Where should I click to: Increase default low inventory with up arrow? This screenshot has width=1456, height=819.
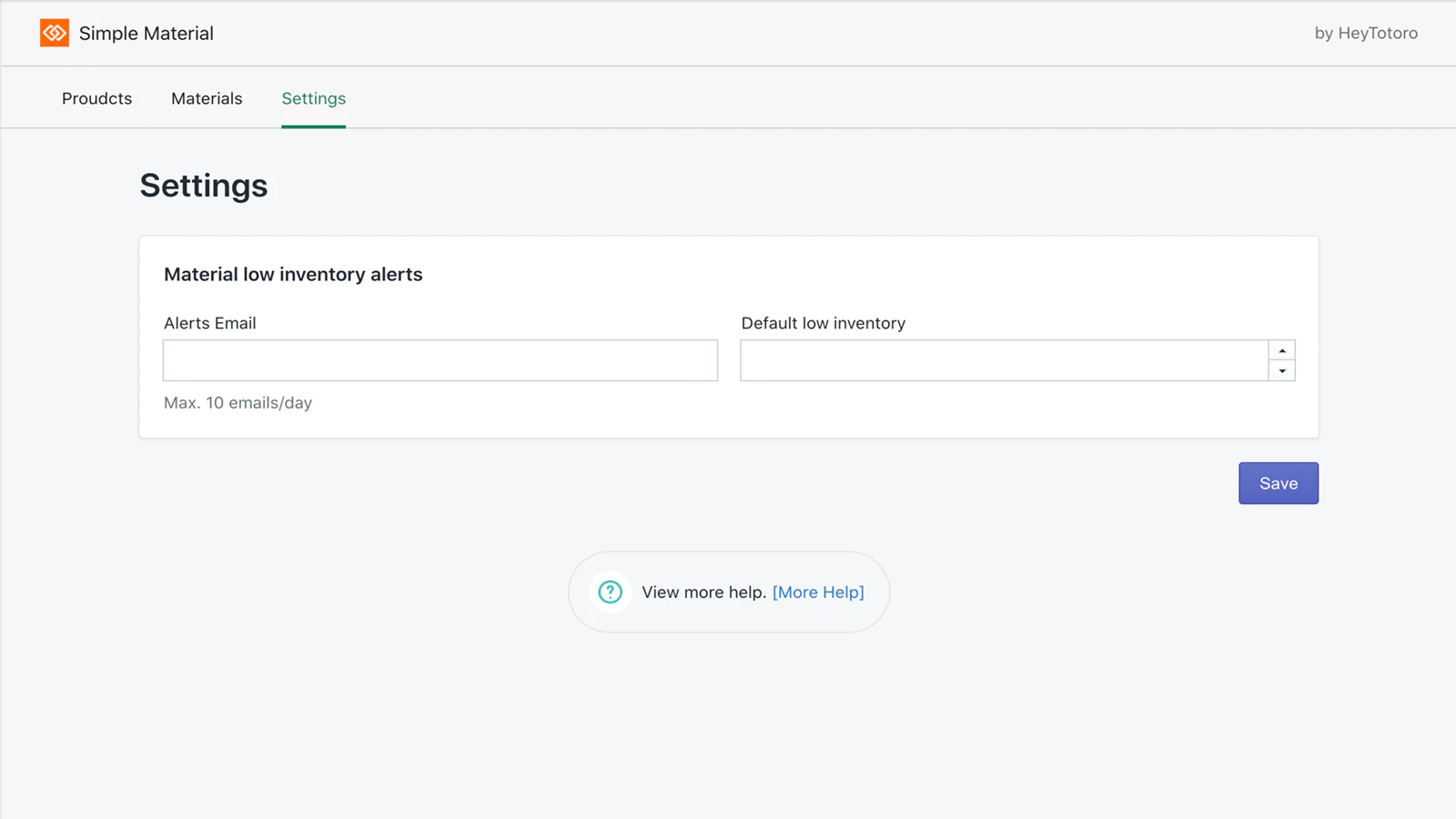pyautogui.click(x=1282, y=350)
